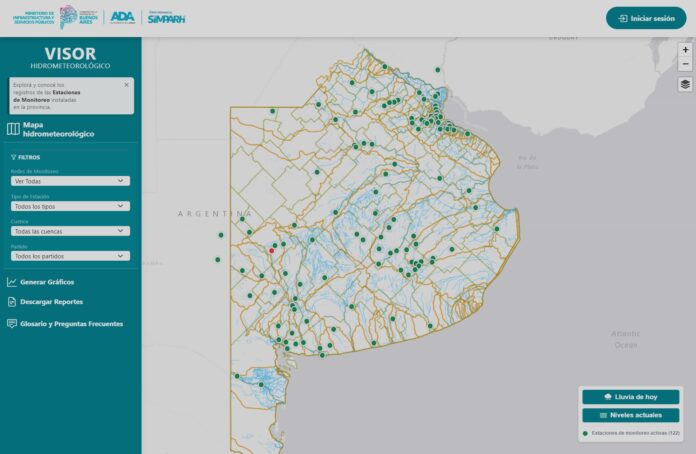The width and height of the screenshot is (696, 454).
Task: Click the map zoom out minus button
Action: (685, 64)
